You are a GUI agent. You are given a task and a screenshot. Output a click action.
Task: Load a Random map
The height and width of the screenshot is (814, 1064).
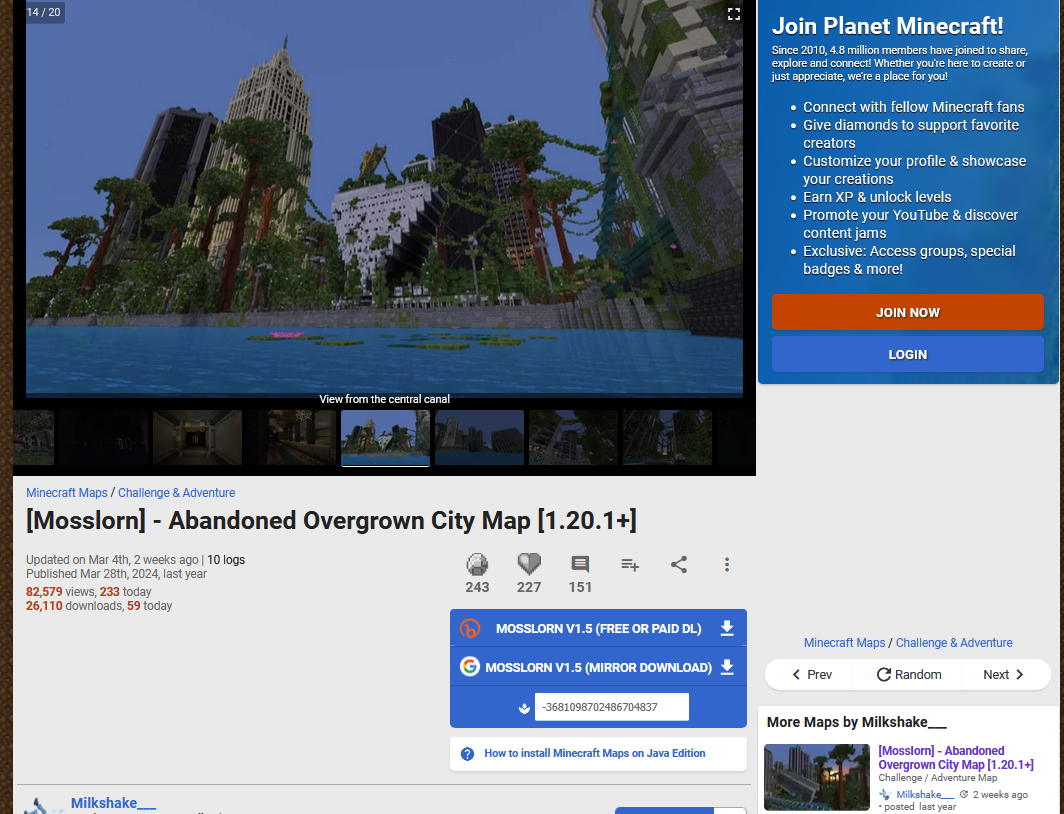[x=909, y=674]
